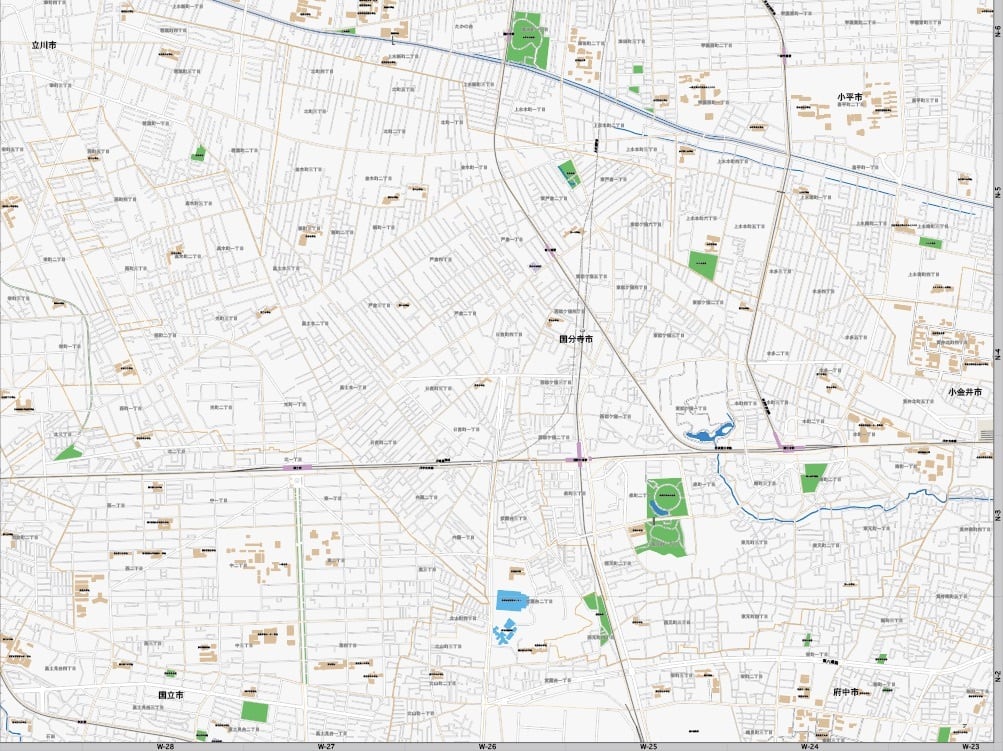Click the 国分寺市 city label
Image resolution: width=1003 pixels, height=751 pixels.
[x=576, y=339]
